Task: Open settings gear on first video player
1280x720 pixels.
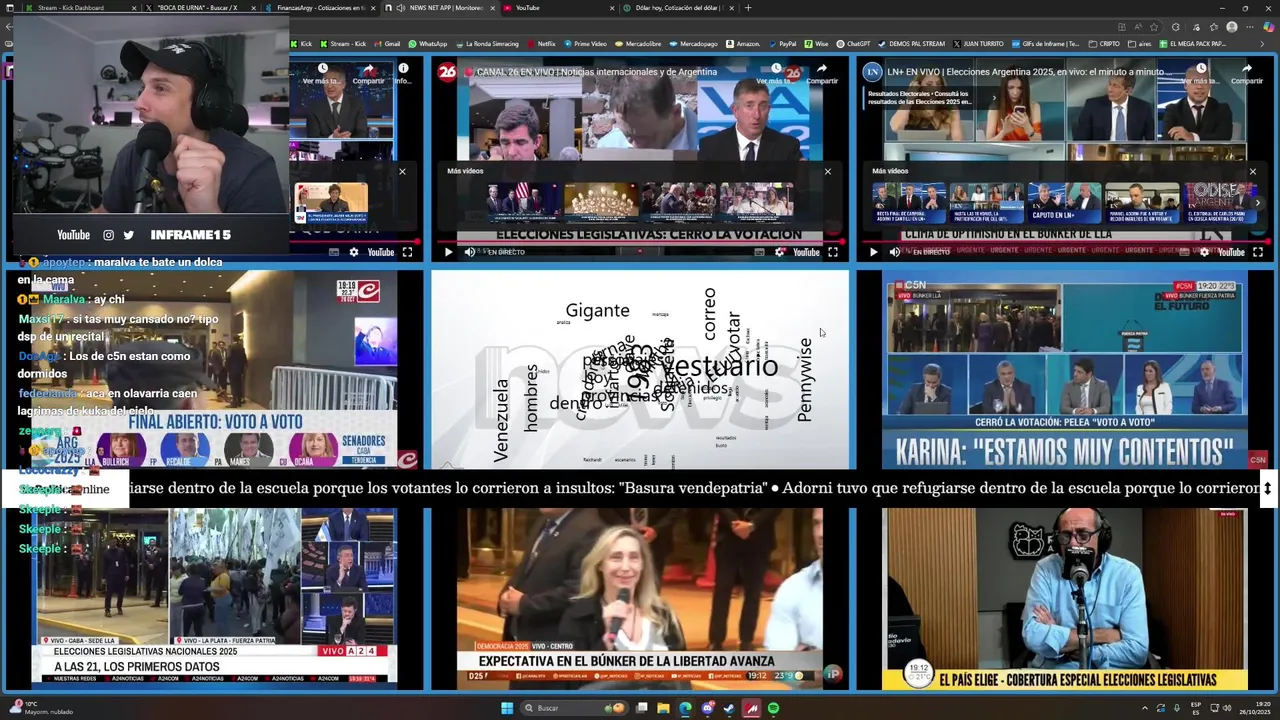Action: coord(354,252)
